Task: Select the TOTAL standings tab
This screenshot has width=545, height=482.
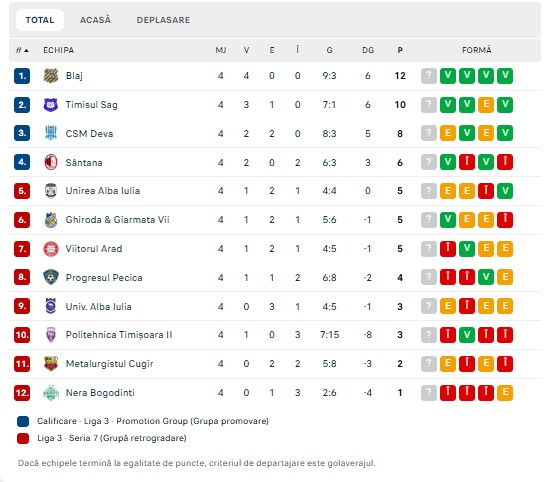Action: tap(40, 20)
